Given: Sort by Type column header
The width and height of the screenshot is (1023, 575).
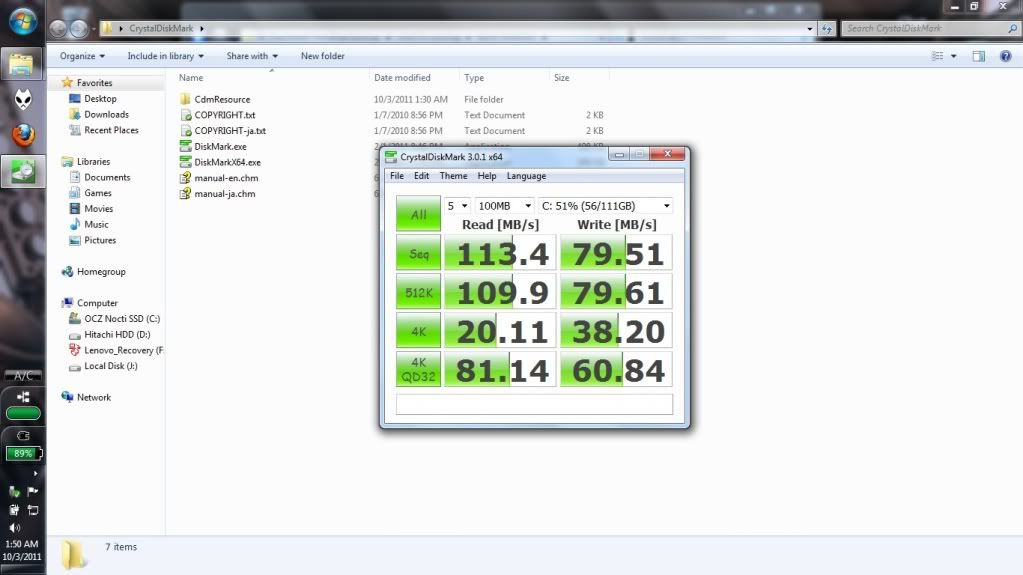Looking at the screenshot, I should tap(474, 78).
